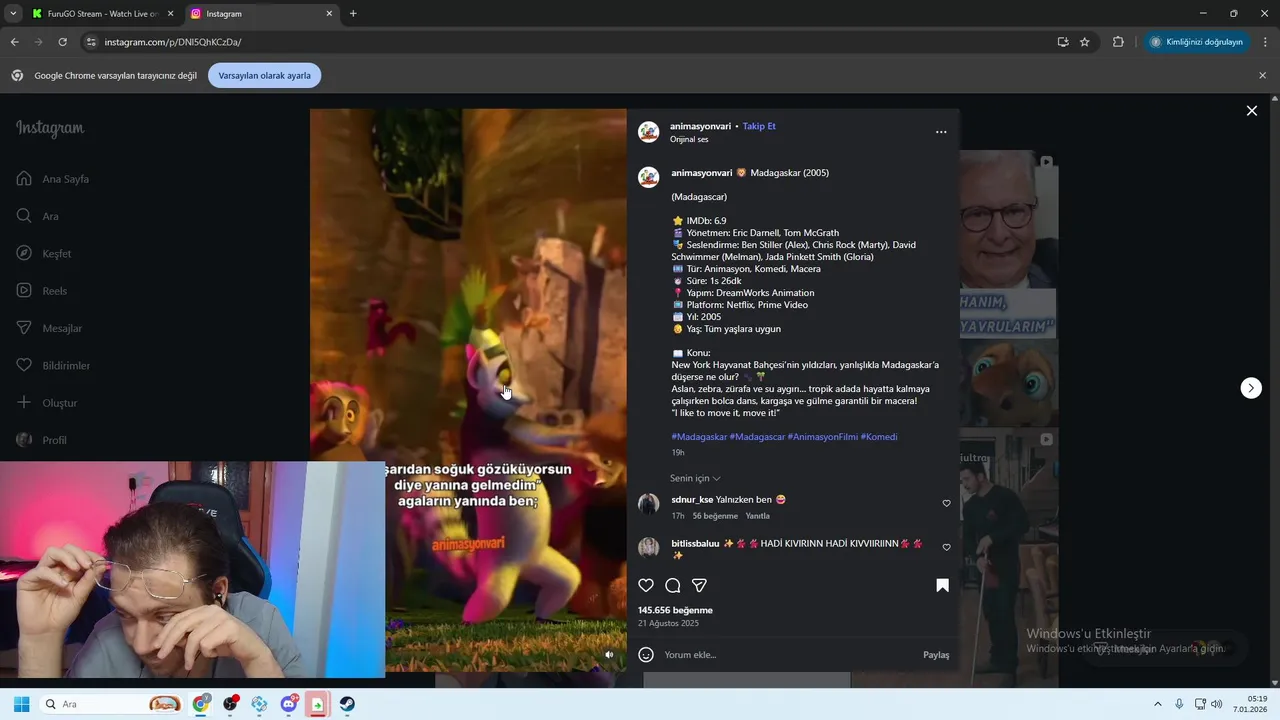Go to Keşfet explore page
Image resolution: width=1280 pixels, height=720 pixels.
[44, 253]
